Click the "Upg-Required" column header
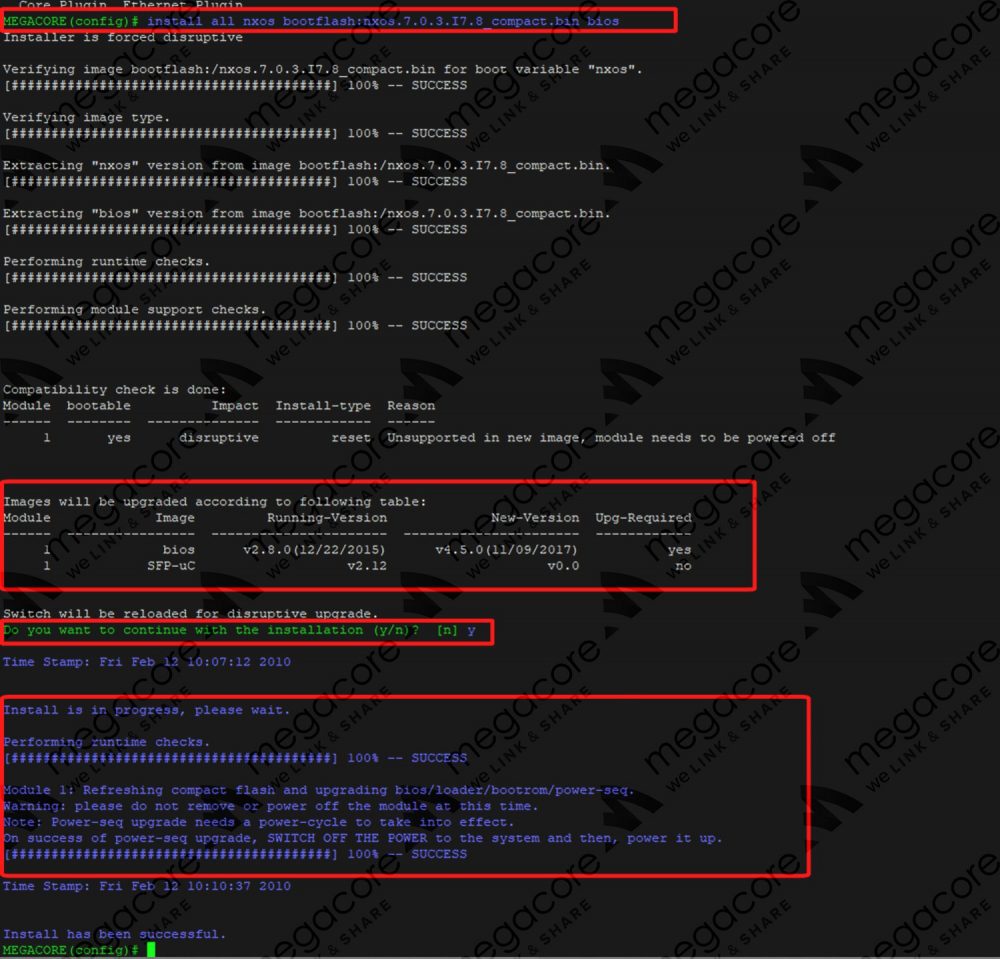1000x959 pixels. pos(643,518)
